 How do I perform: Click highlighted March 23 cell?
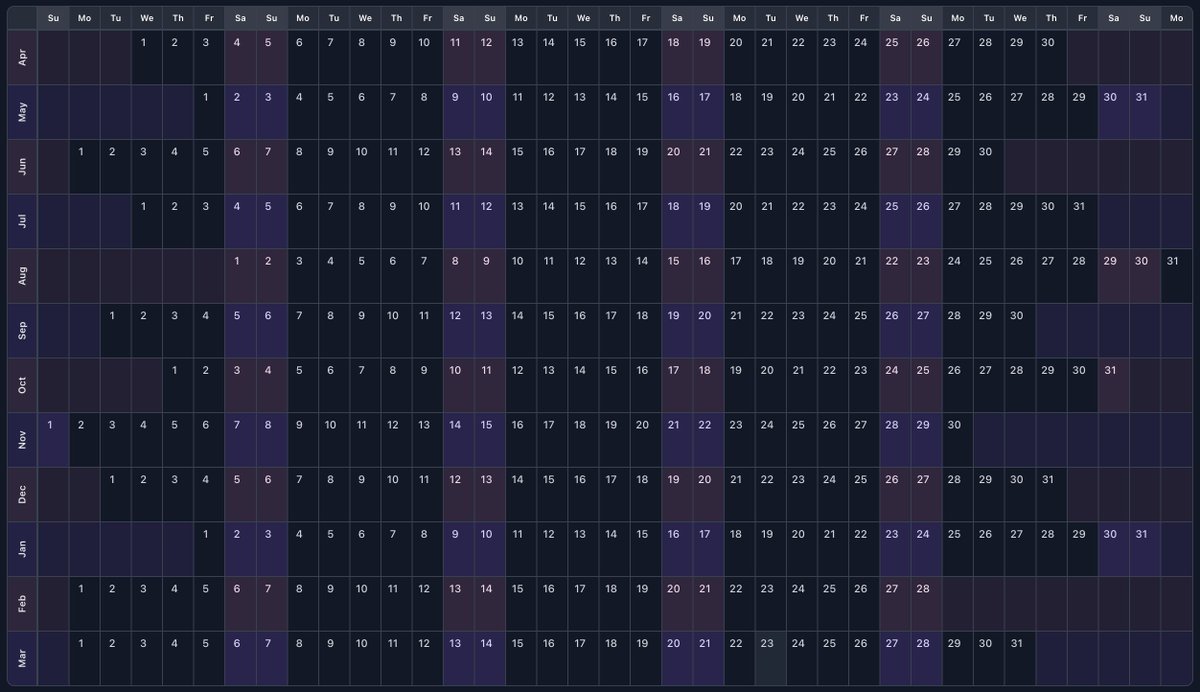pos(770,657)
